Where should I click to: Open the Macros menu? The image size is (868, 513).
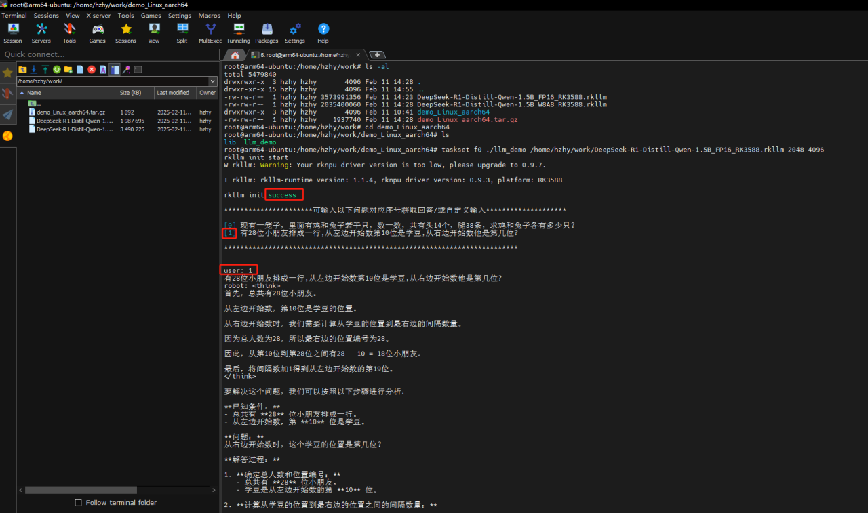click(209, 15)
